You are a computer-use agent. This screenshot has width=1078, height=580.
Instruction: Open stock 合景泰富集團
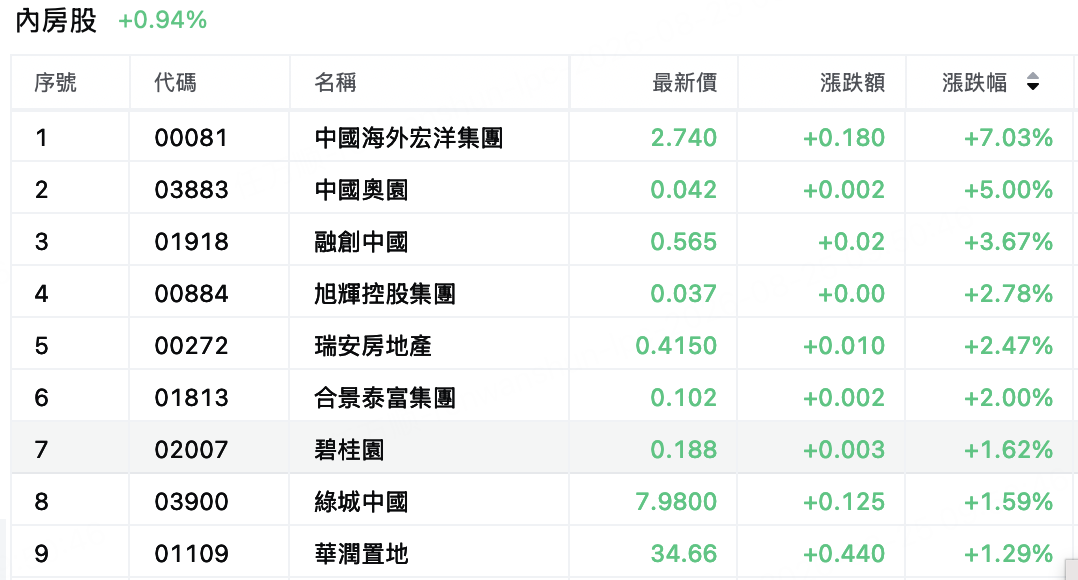(x=385, y=398)
